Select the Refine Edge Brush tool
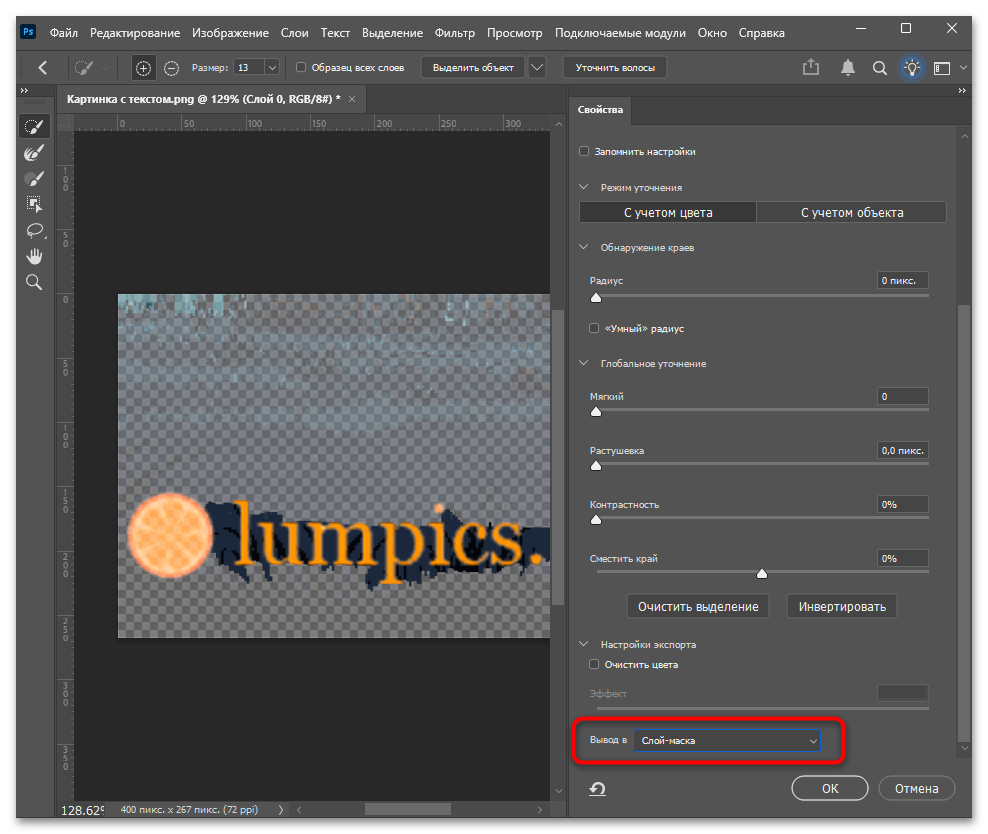 (x=34, y=152)
